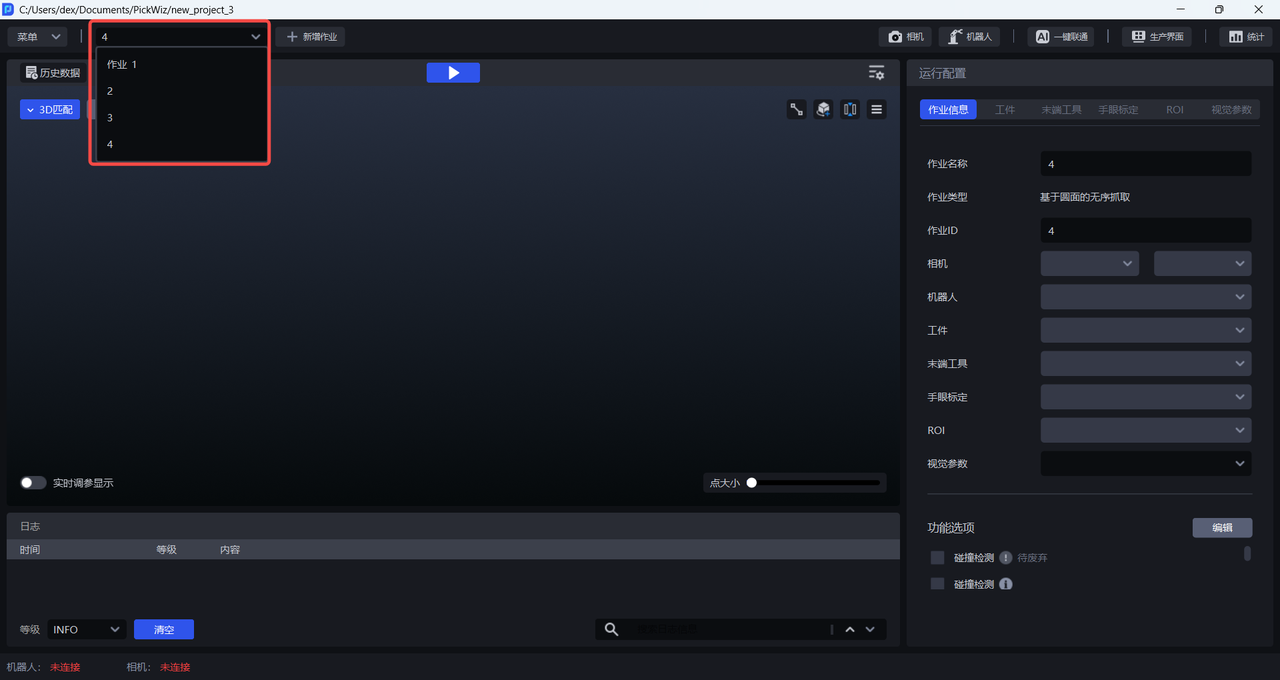
Task: Select 作业 1 from the job list
Action: coord(122,64)
